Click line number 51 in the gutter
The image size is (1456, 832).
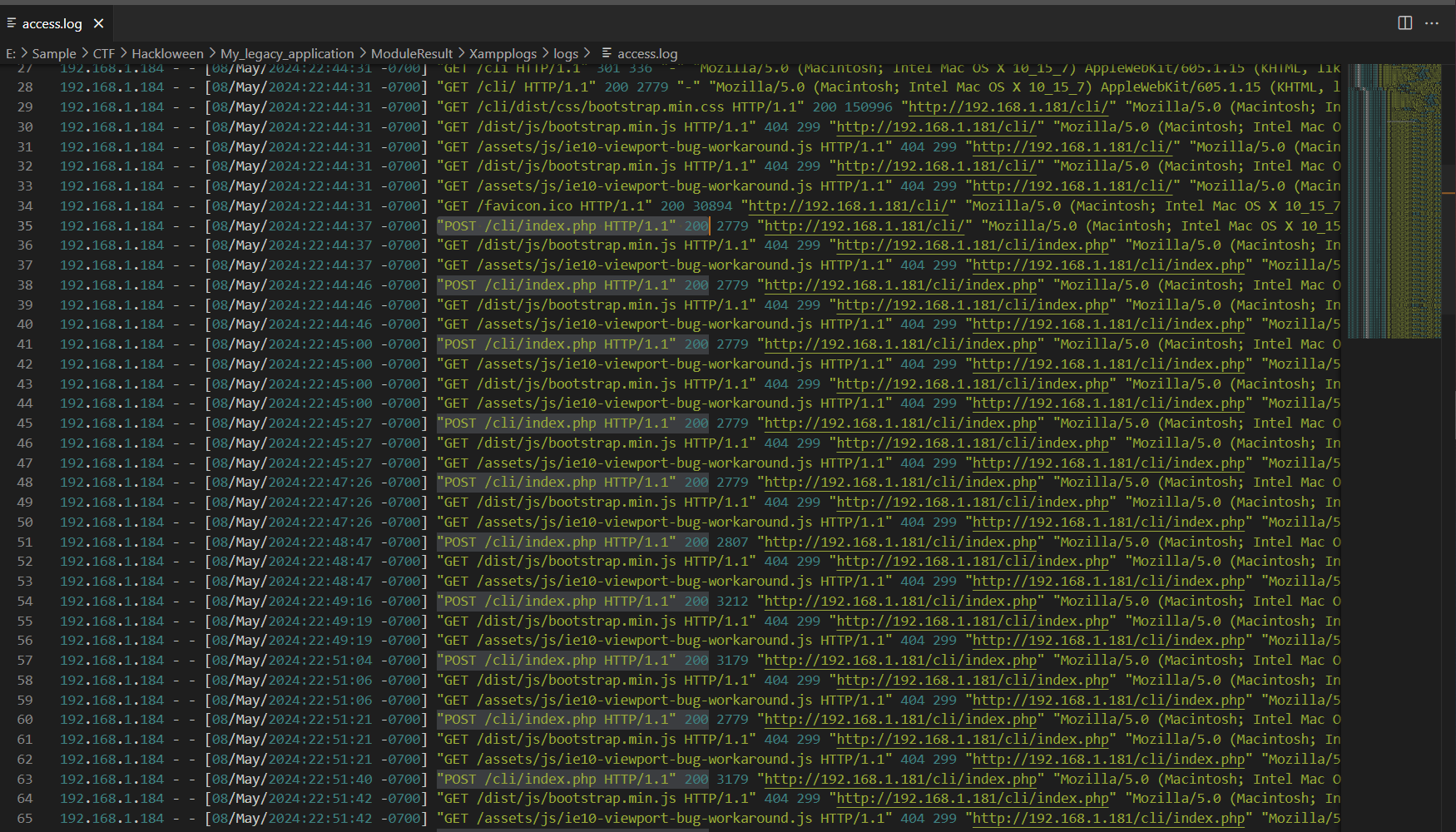25,542
